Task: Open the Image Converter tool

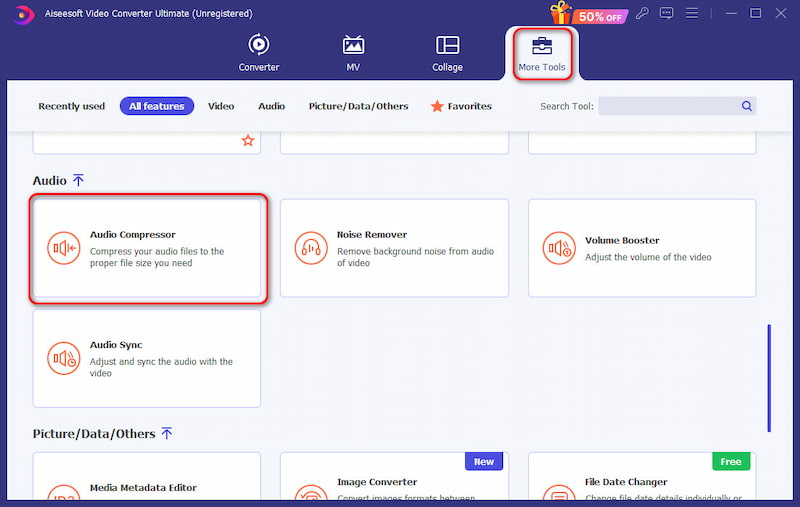Action: click(394, 476)
